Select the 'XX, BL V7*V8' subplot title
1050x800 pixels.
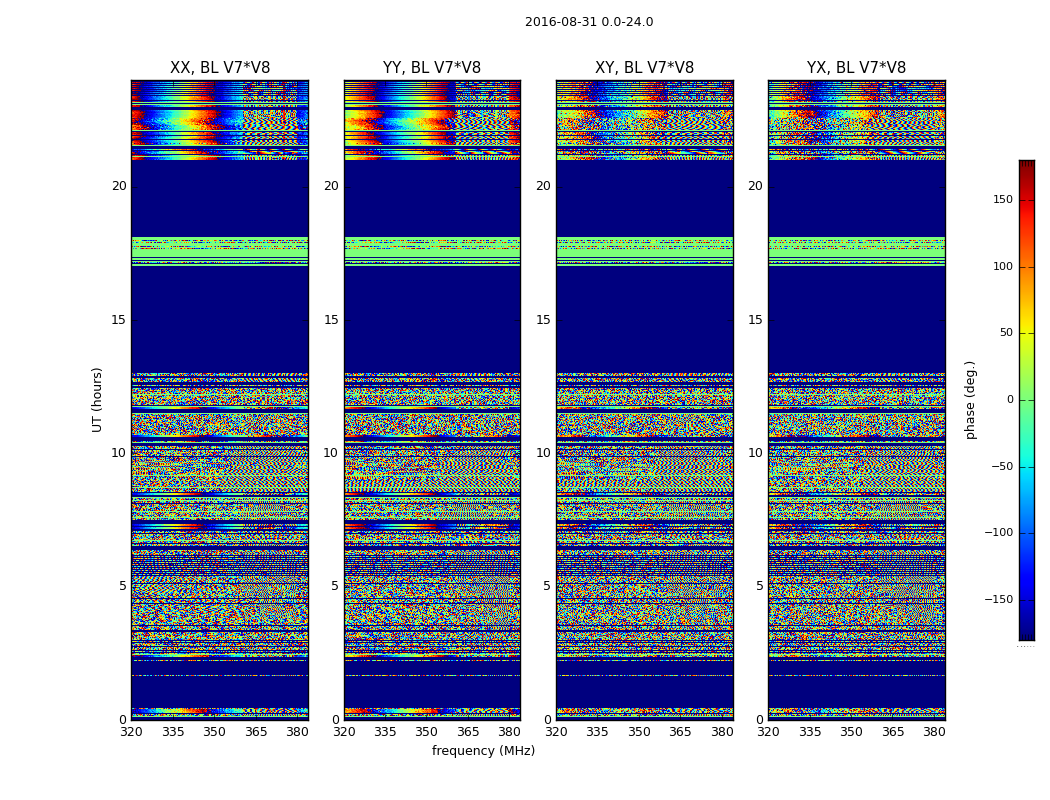(220, 68)
